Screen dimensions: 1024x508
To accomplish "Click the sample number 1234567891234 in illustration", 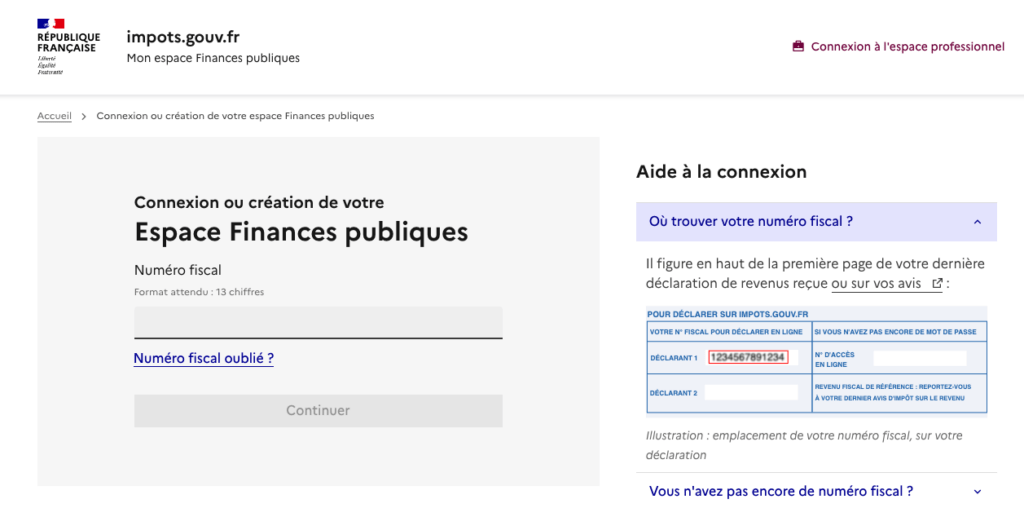I will (748, 357).
